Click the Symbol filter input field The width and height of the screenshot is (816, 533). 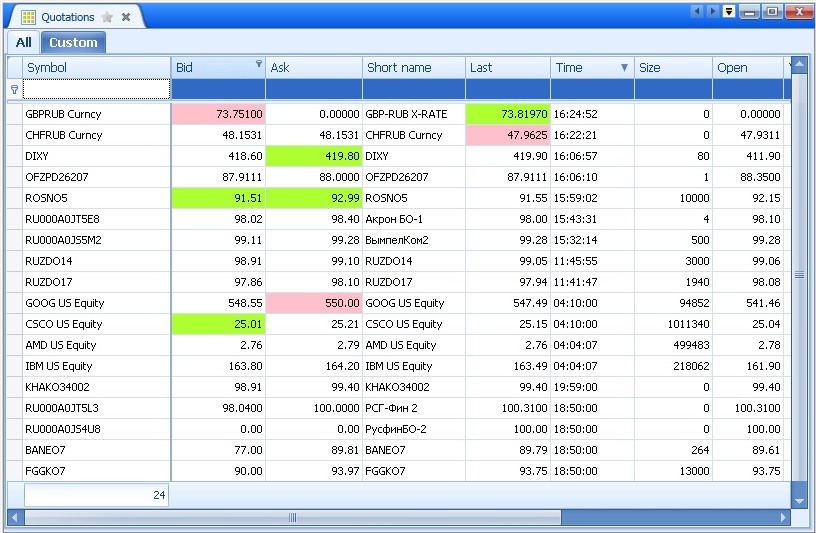[96, 90]
